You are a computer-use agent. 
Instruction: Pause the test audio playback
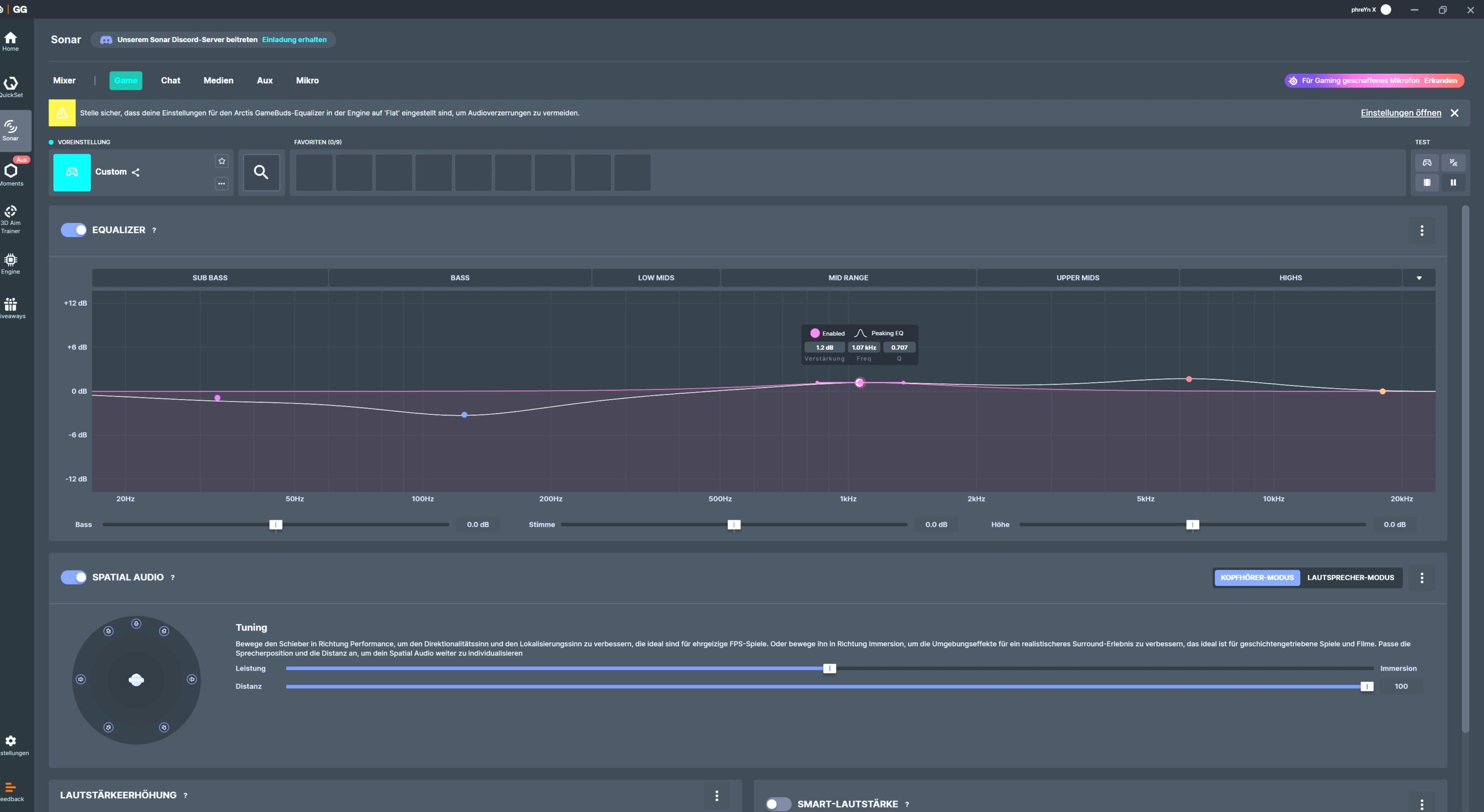[1453, 182]
